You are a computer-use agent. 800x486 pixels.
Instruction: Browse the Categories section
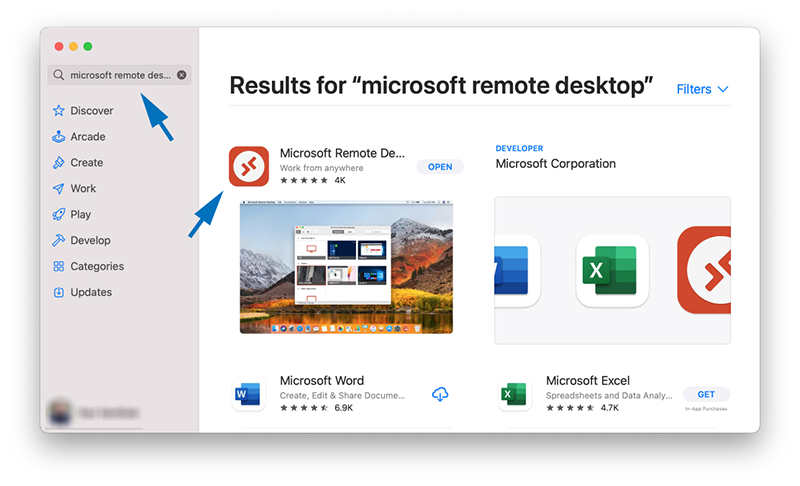(96, 267)
